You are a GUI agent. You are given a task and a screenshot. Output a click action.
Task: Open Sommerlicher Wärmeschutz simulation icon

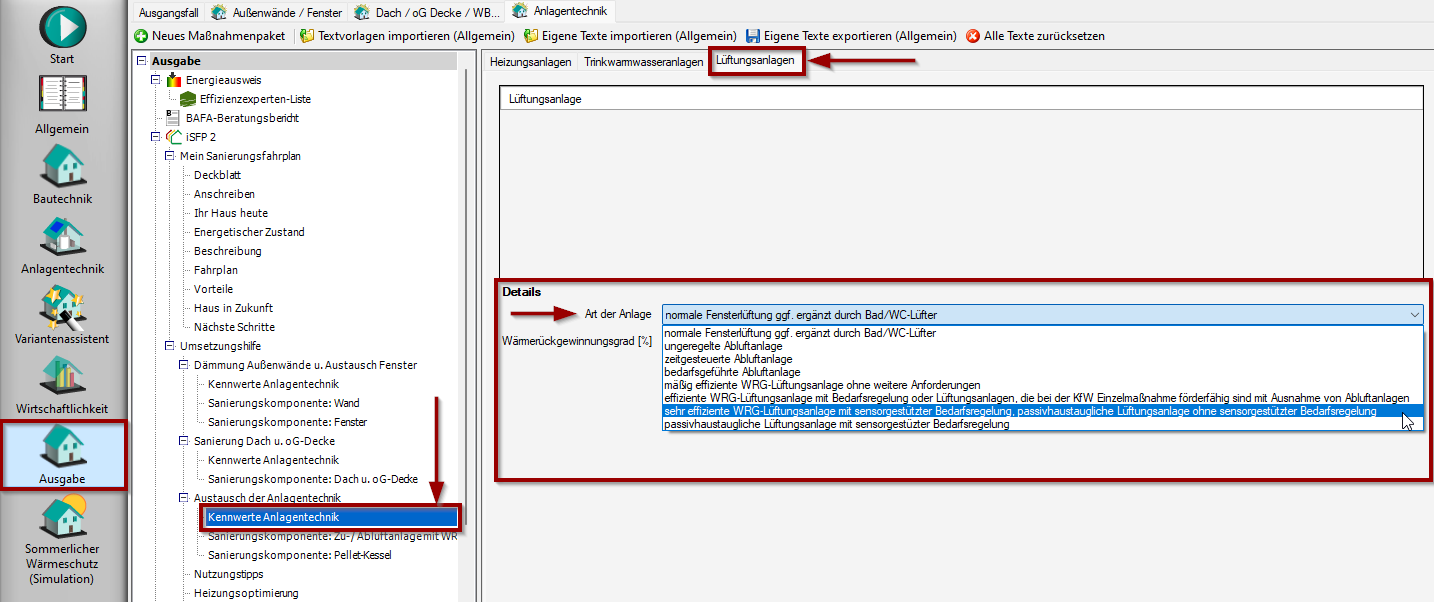pyautogui.click(x=62, y=520)
